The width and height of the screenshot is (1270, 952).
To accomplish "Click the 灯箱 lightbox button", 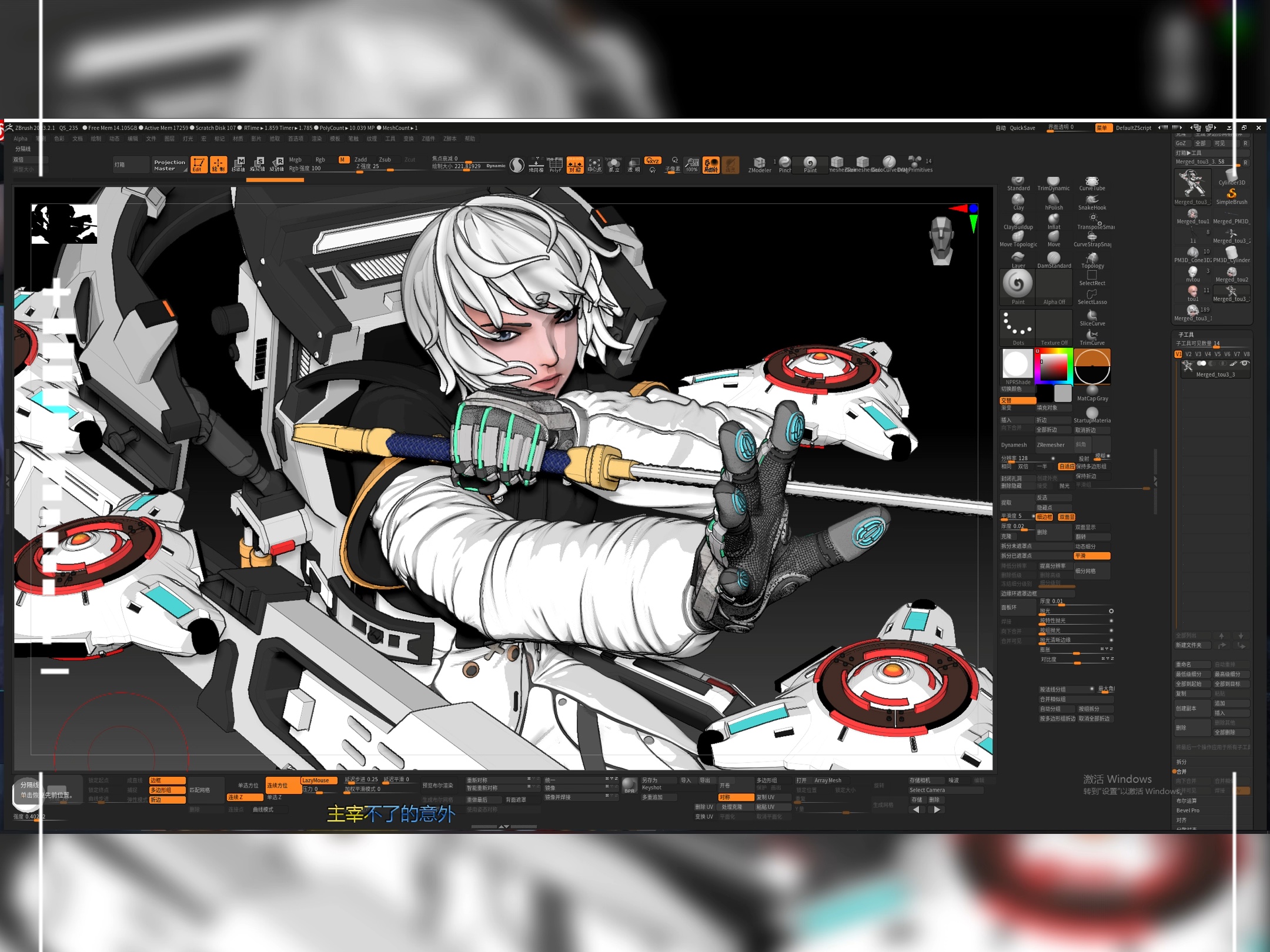I will (131, 165).
